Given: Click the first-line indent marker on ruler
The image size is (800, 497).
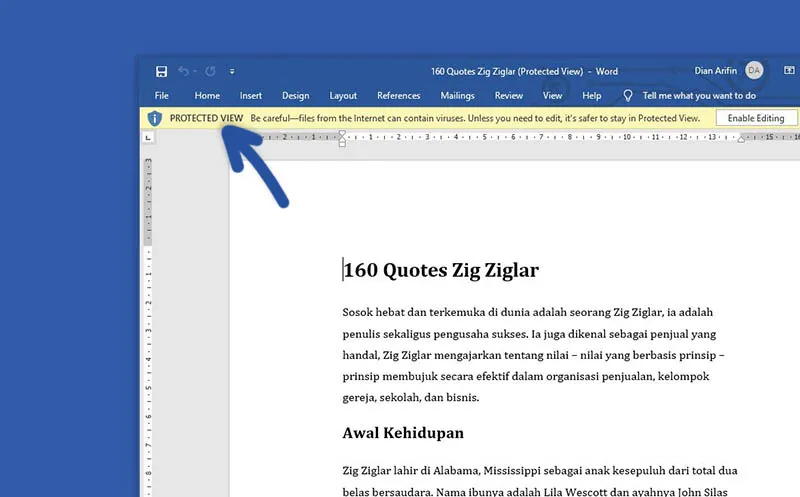Looking at the screenshot, I should point(343,133).
